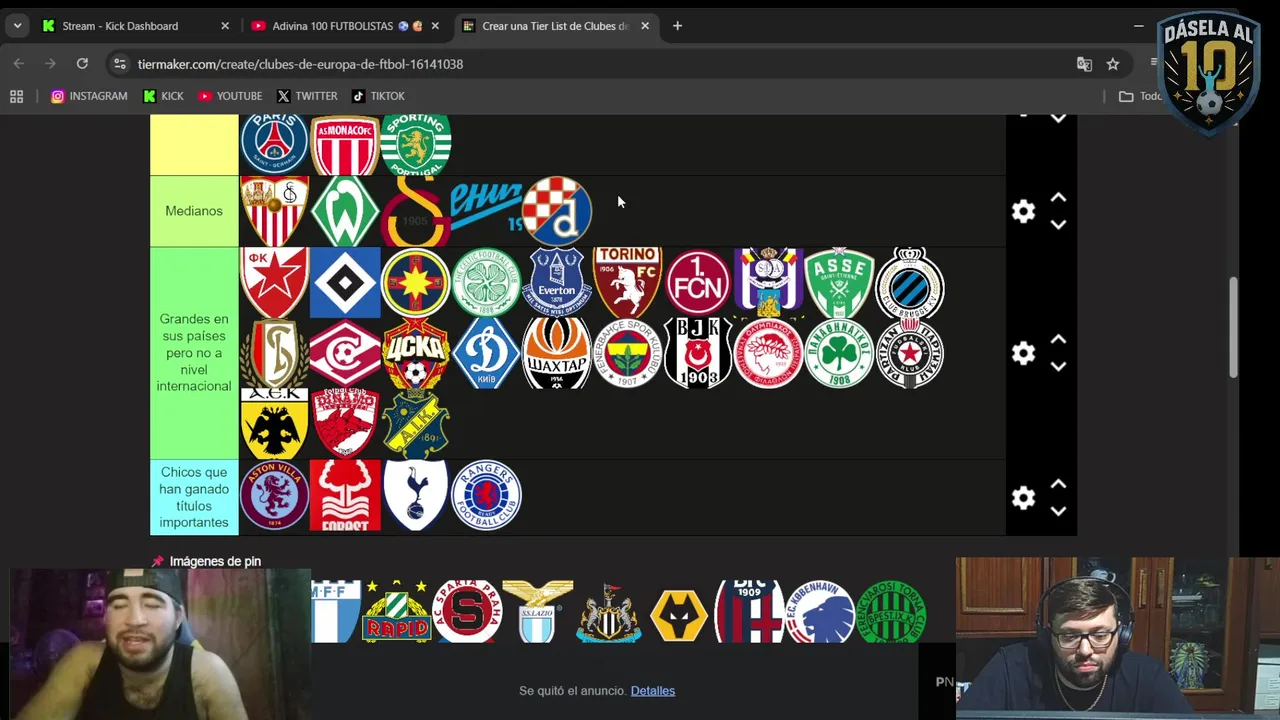Click the Celtic FC logo
This screenshot has height=720, width=1280.
(486, 282)
